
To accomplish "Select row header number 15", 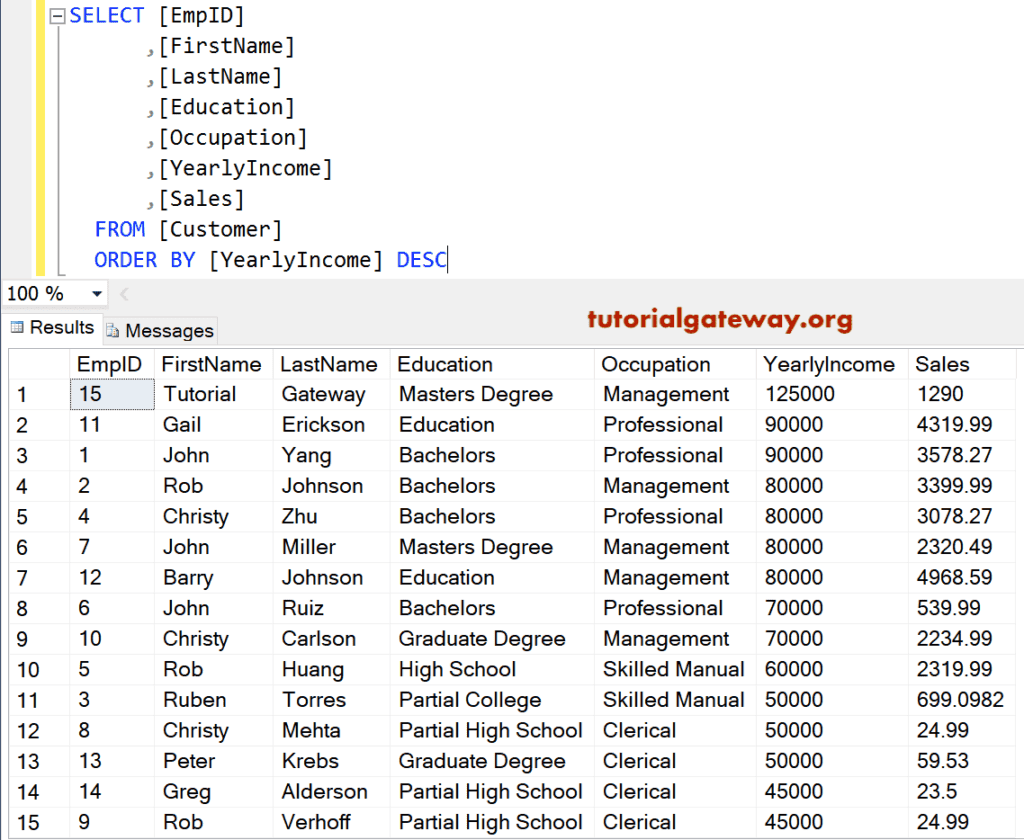I will (39, 822).
